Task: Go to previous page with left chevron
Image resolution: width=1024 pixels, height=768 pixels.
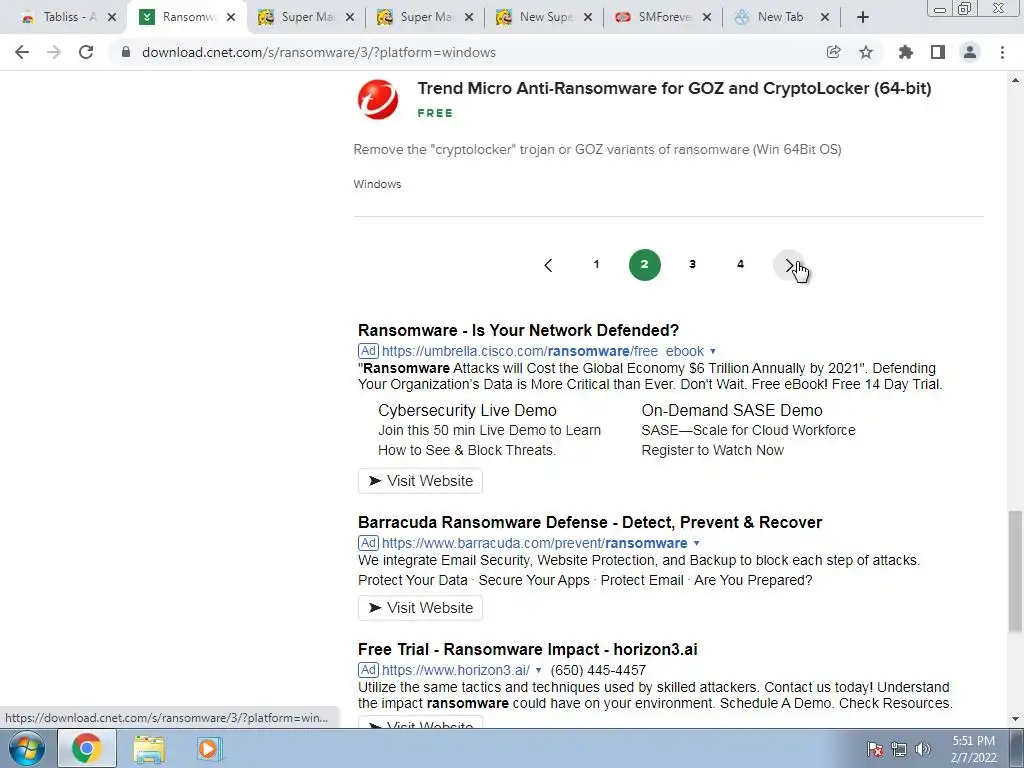Action: coord(548,265)
